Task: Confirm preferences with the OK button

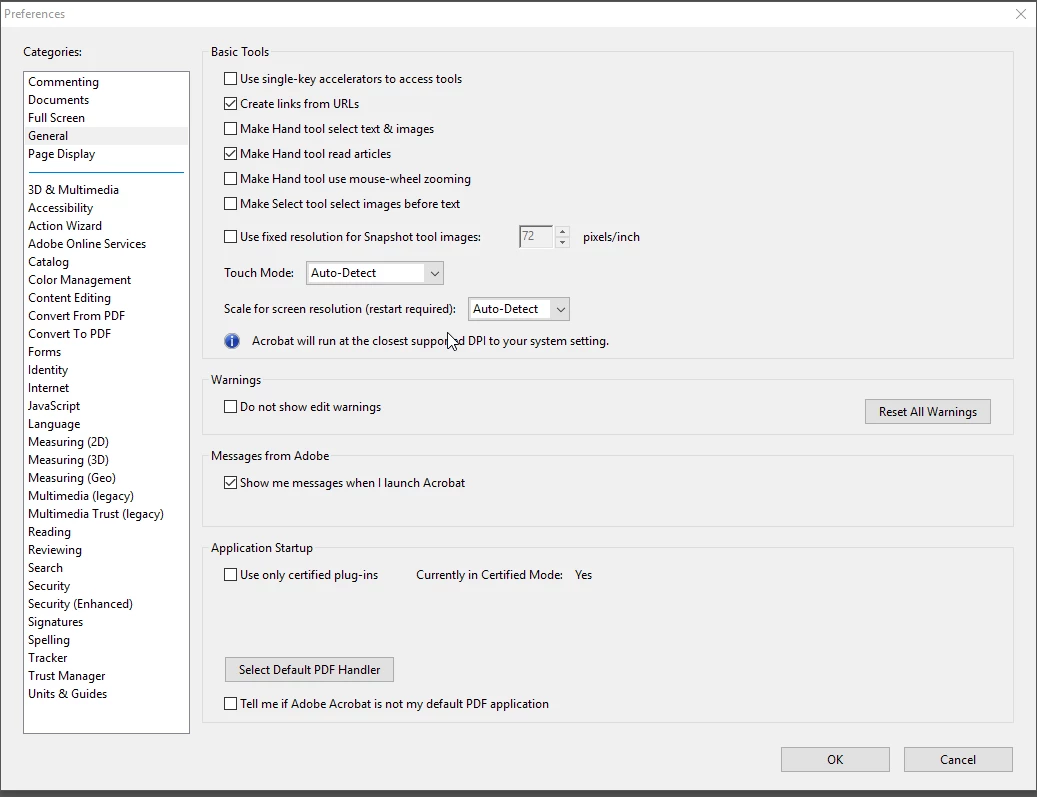Action: click(x=835, y=759)
